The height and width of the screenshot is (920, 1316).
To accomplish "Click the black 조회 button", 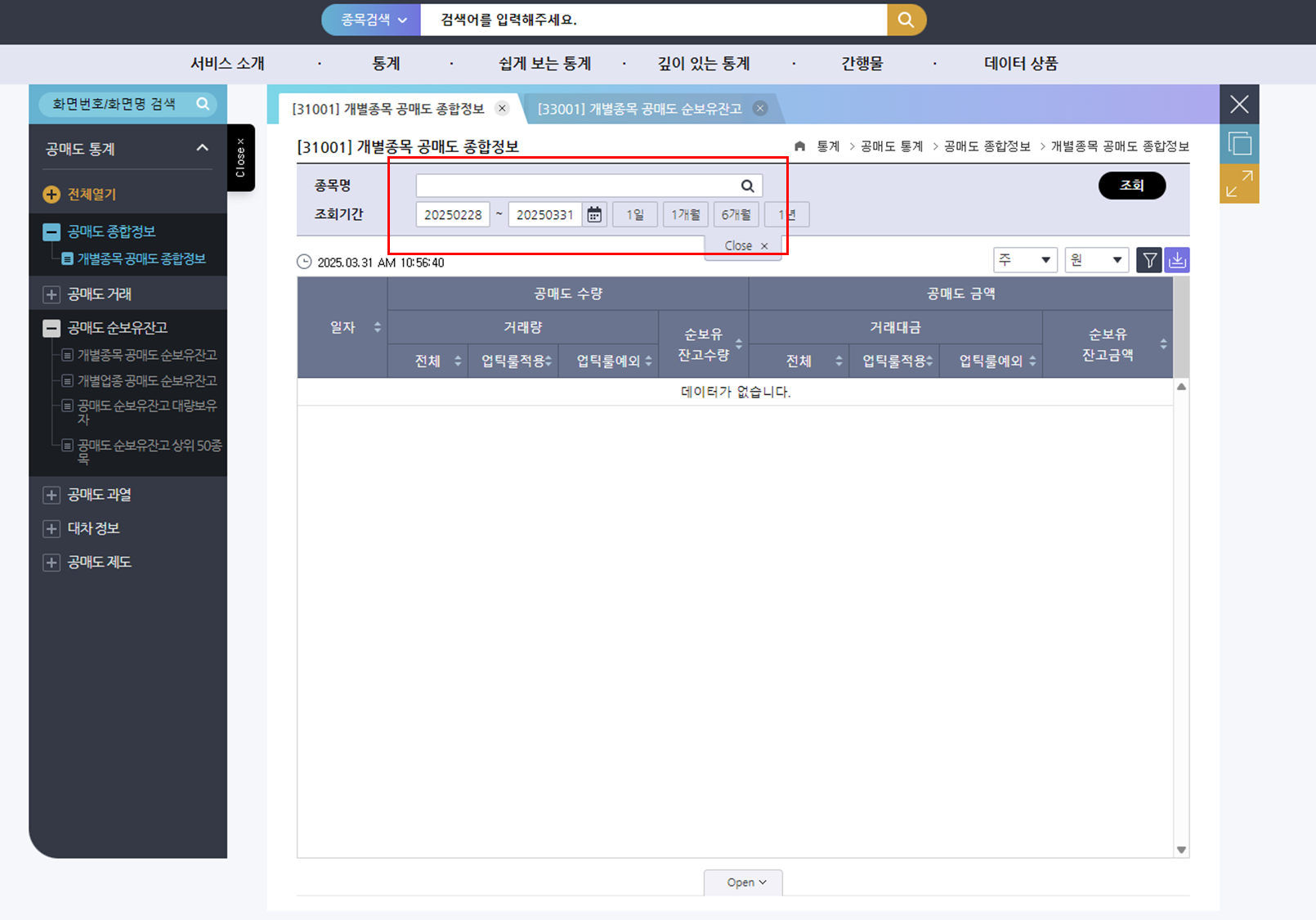I will 1132,186.
